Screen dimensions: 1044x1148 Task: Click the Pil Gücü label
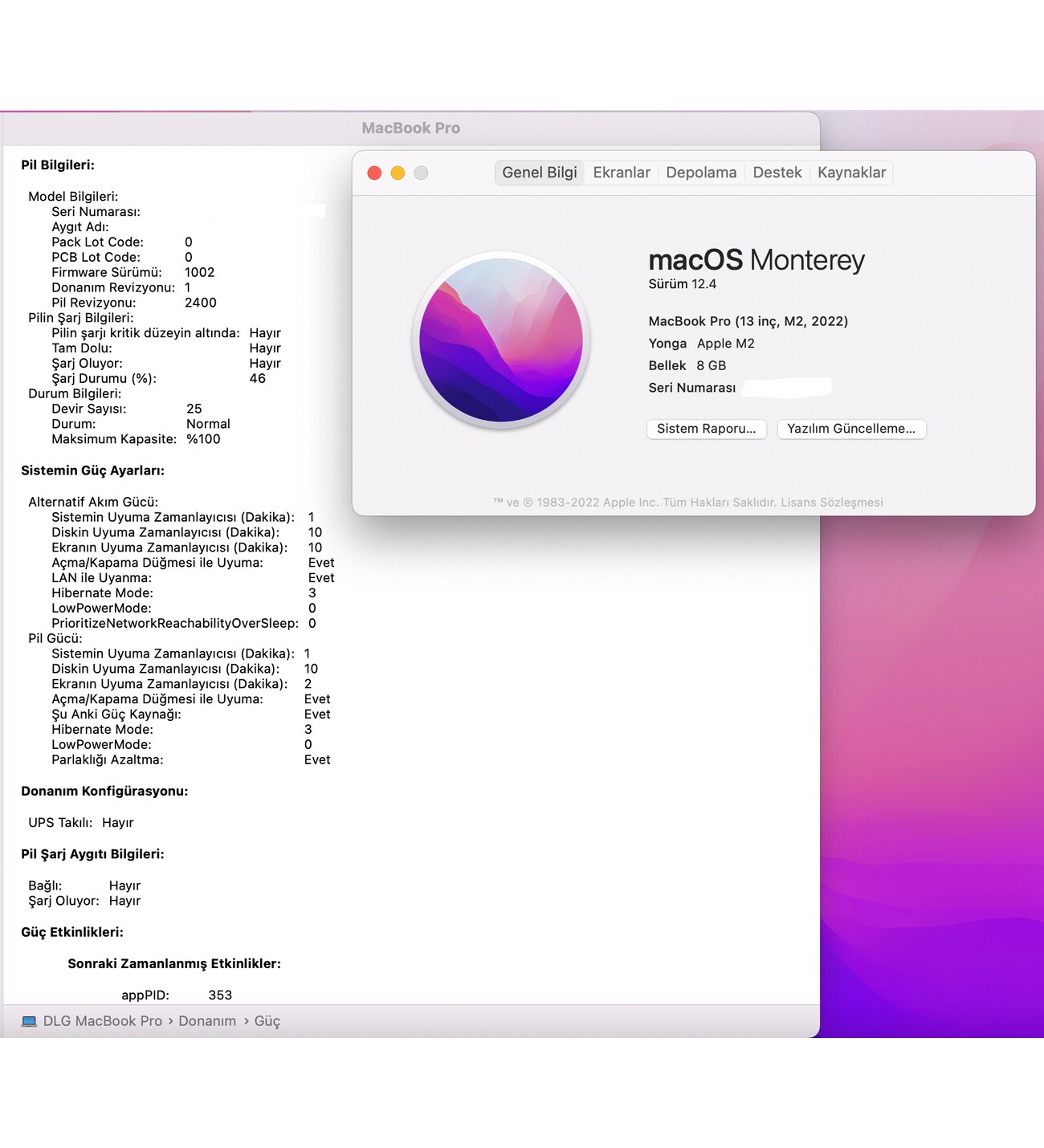(x=55, y=639)
